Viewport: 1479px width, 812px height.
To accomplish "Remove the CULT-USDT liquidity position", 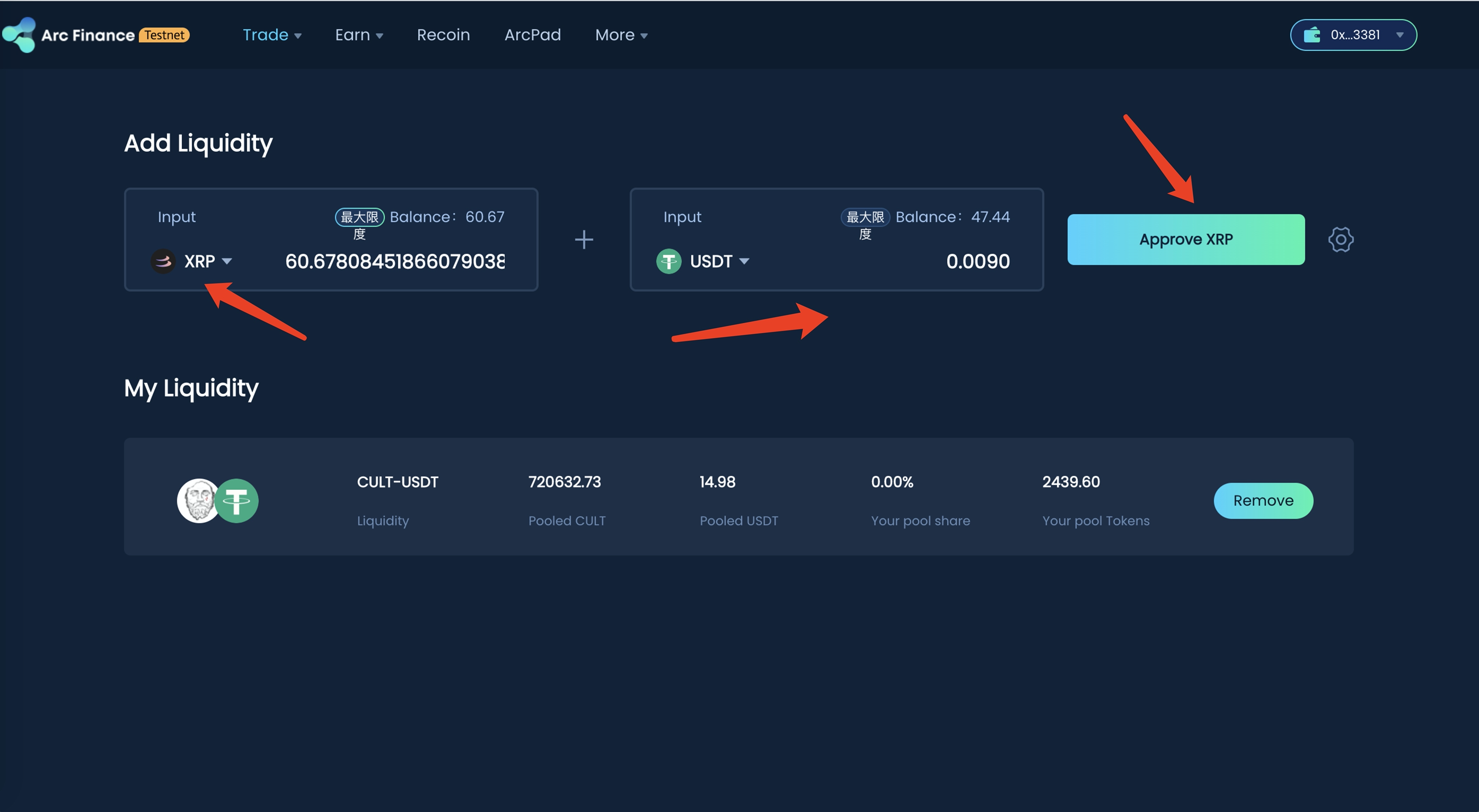I will (x=1263, y=501).
